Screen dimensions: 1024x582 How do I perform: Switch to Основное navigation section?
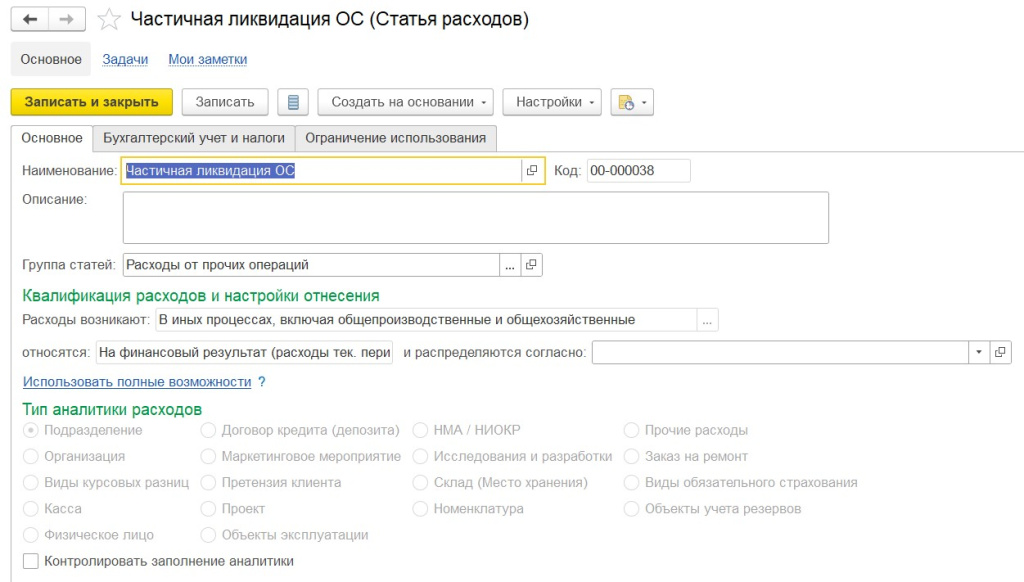[51, 59]
